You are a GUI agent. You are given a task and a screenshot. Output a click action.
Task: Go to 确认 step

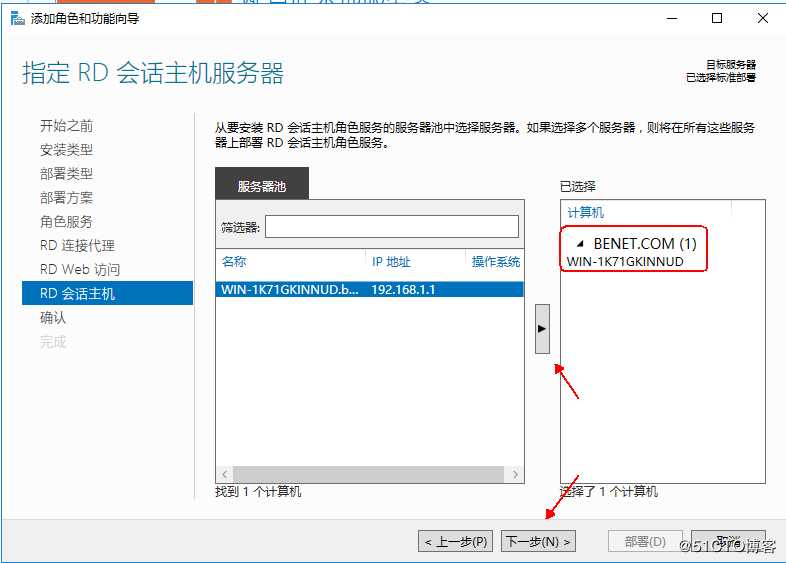point(53,317)
